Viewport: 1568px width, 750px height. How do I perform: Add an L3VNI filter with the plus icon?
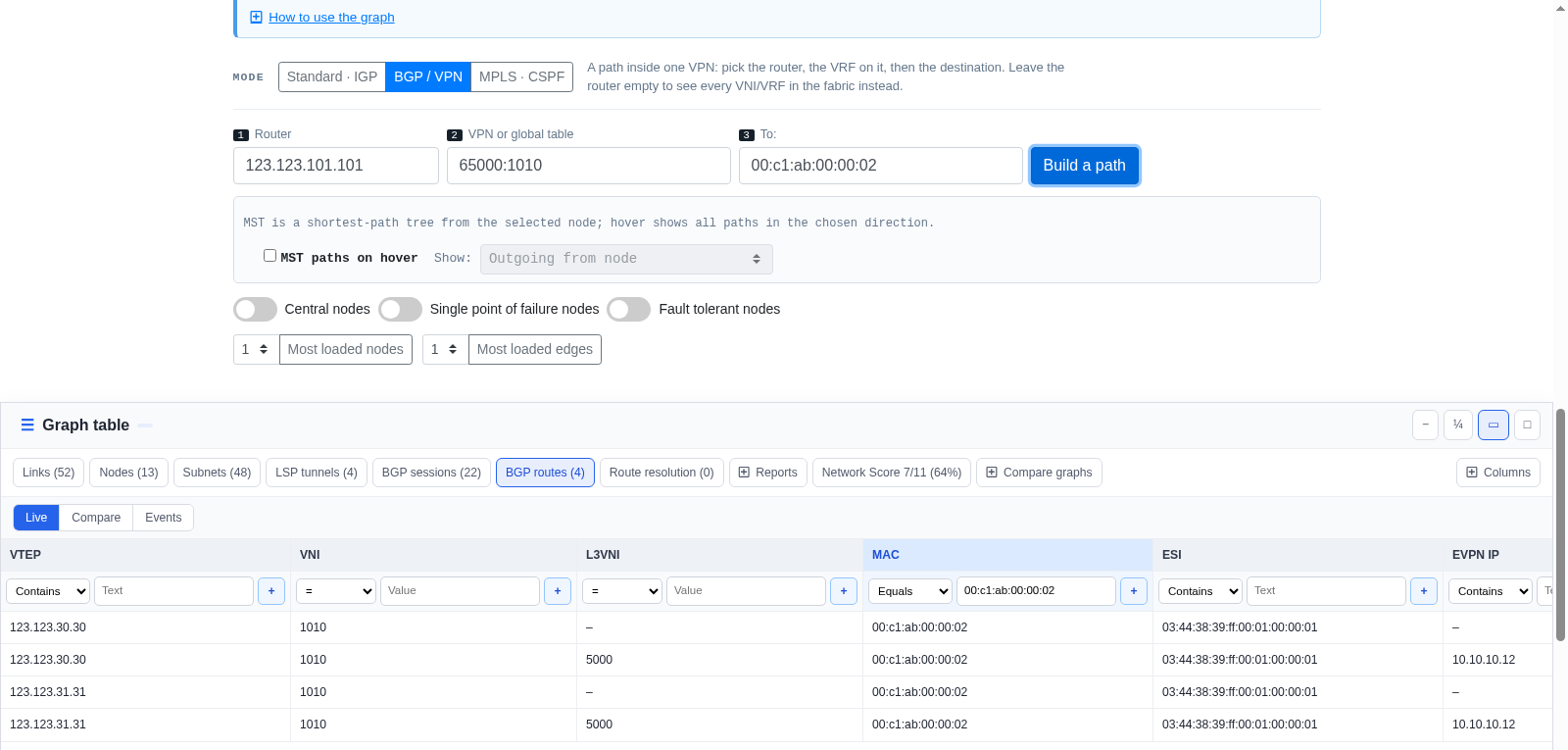click(x=844, y=591)
